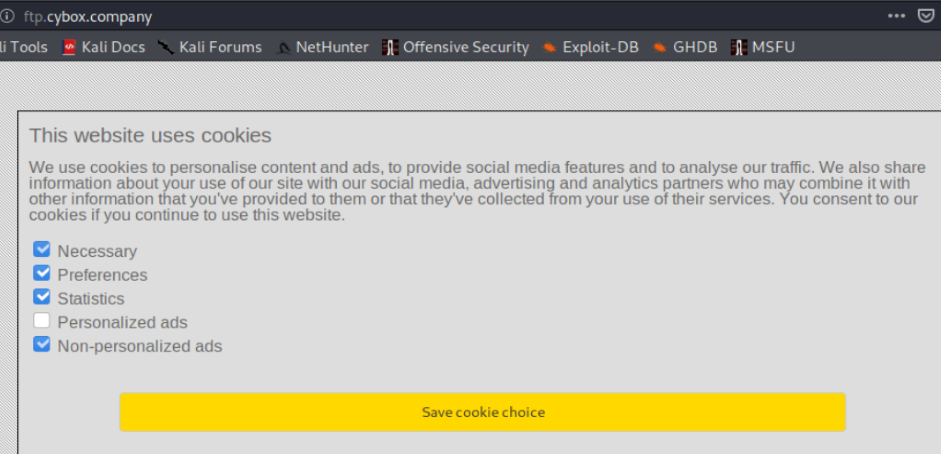Uncheck the Non-personalized ads checkbox
Image resolution: width=941 pixels, height=454 pixels.
pos(41,345)
